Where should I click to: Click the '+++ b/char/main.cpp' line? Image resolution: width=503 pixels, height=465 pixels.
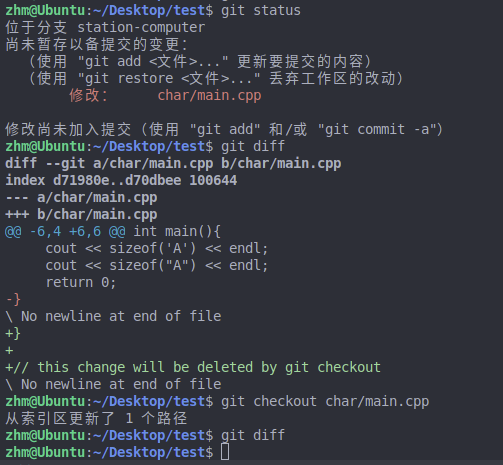point(81,214)
